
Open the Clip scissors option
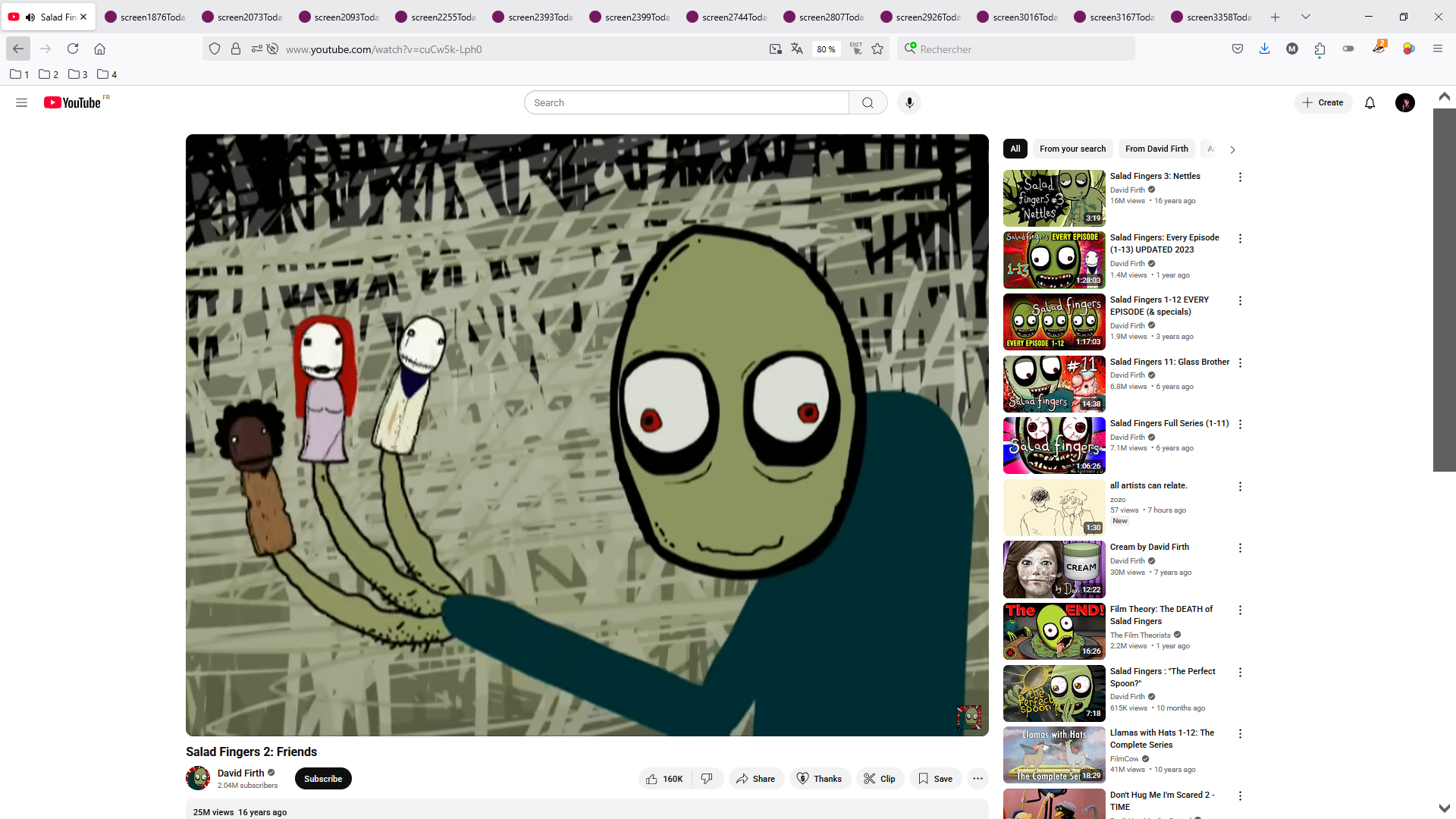[880, 779]
